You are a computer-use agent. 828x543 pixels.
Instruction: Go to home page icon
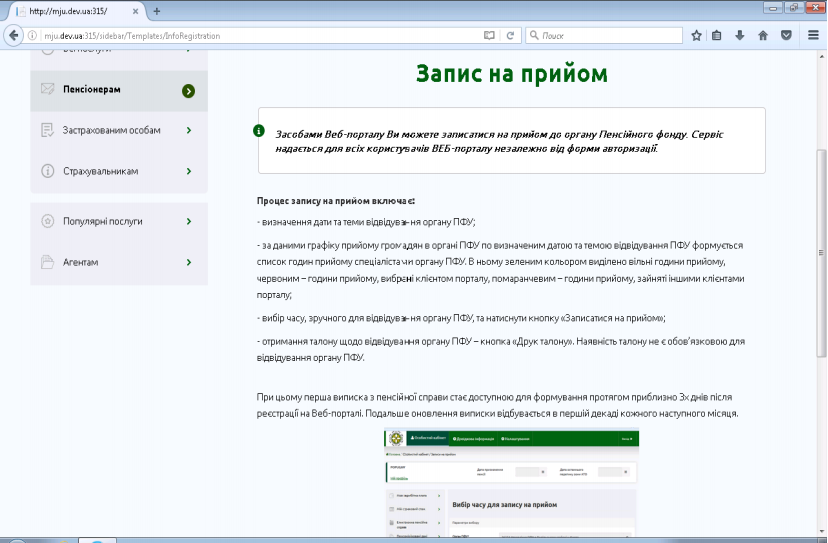(763, 35)
